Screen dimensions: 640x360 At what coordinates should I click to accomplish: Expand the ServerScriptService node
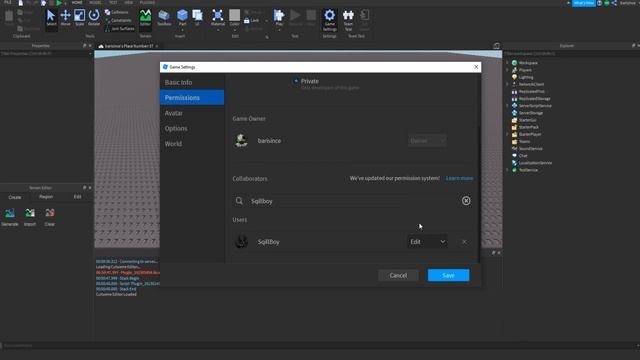tap(507, 106)
